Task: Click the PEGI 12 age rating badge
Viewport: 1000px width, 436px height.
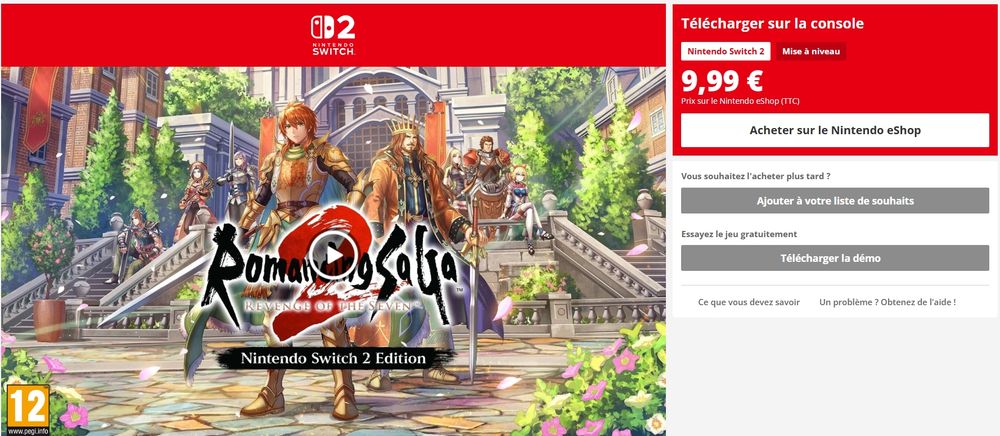Action: point(27,405)
